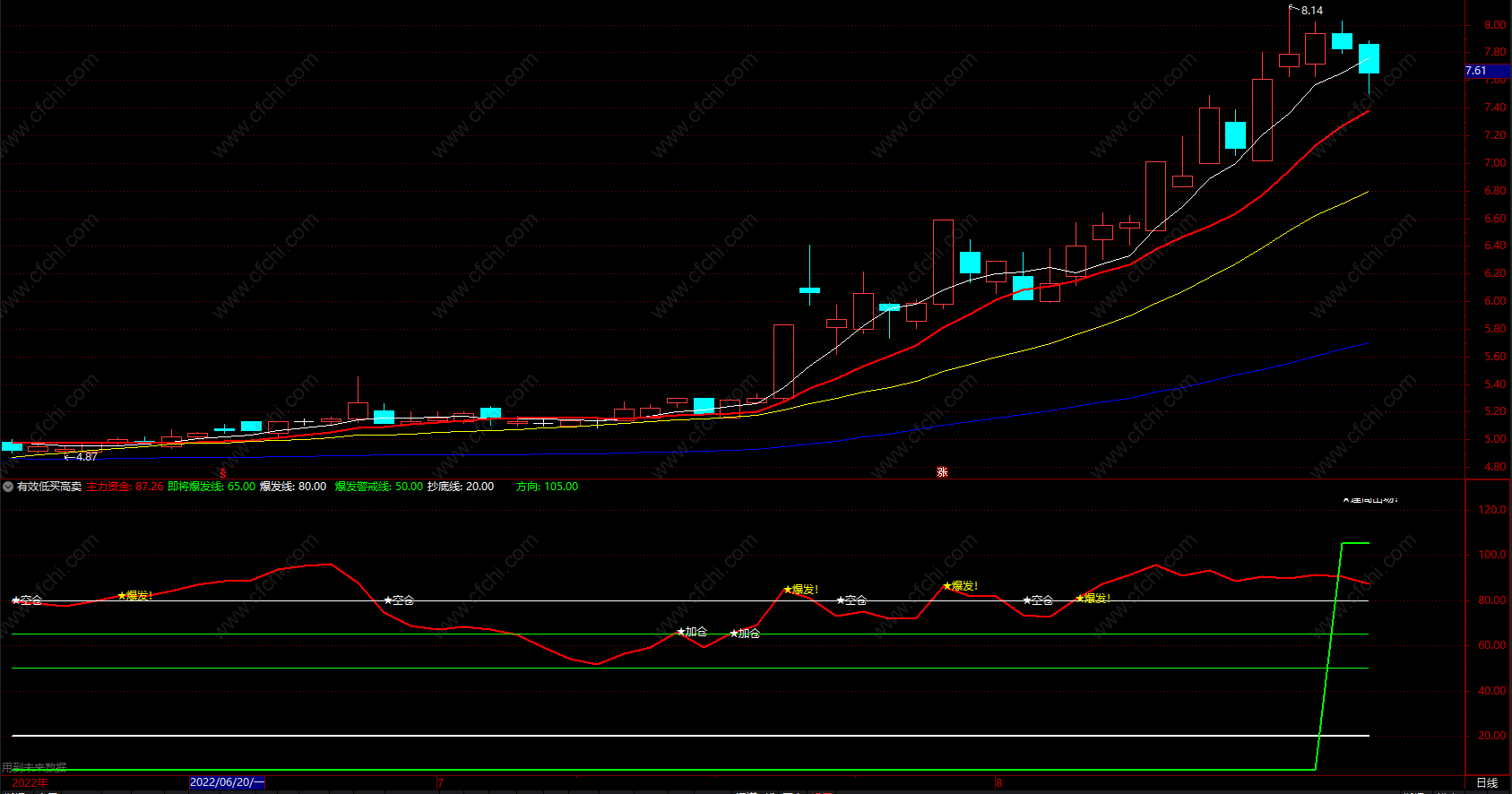Click the first ★空仓 signal at left edge
The image size is (1512, 794).
tap(27, 600)
